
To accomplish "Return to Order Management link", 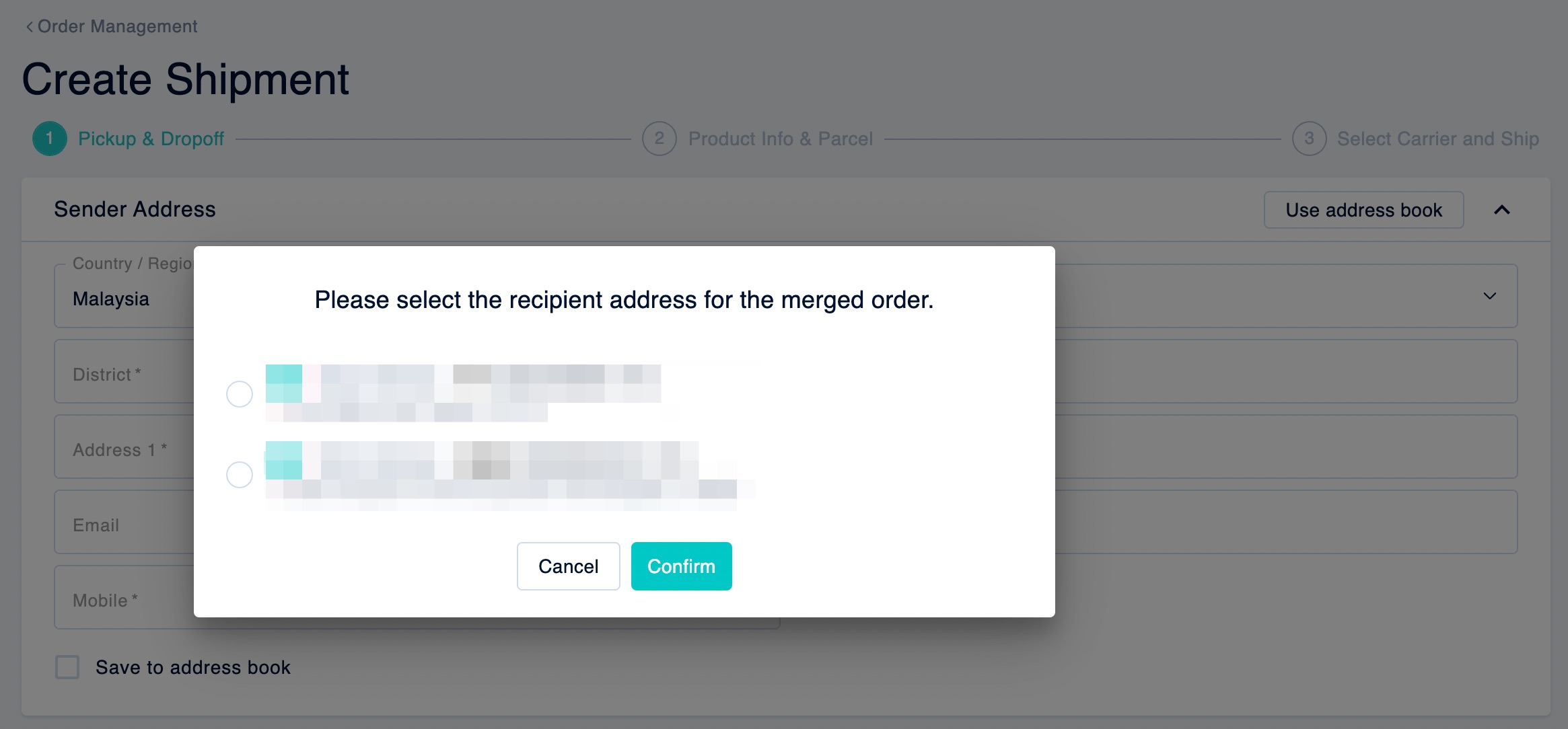I will [x=117, y=27].
